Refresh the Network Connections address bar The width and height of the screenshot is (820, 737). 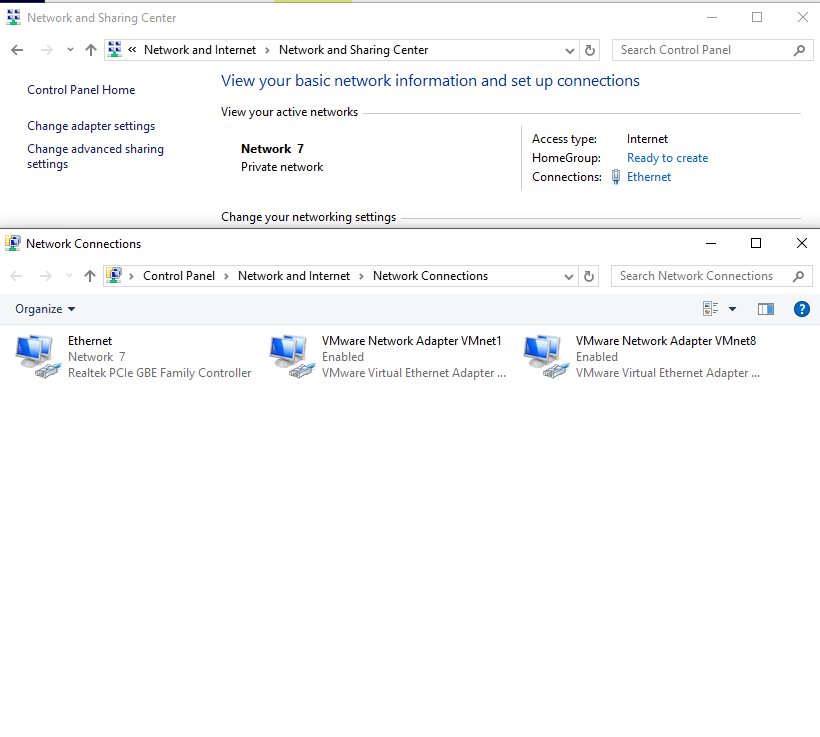(590, 276)
